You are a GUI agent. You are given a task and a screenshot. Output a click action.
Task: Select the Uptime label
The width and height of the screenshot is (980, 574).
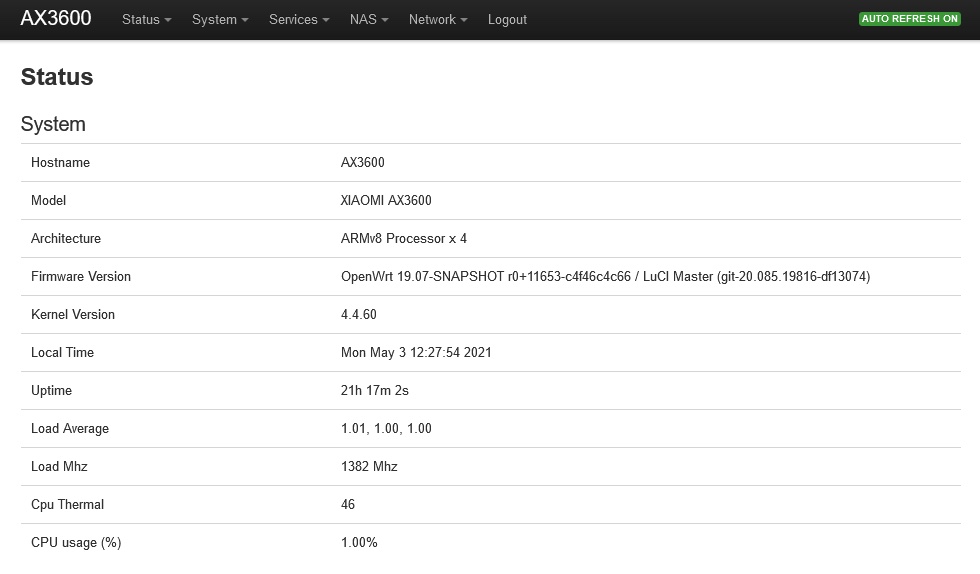pyautogui.click(x=51, y=391)
